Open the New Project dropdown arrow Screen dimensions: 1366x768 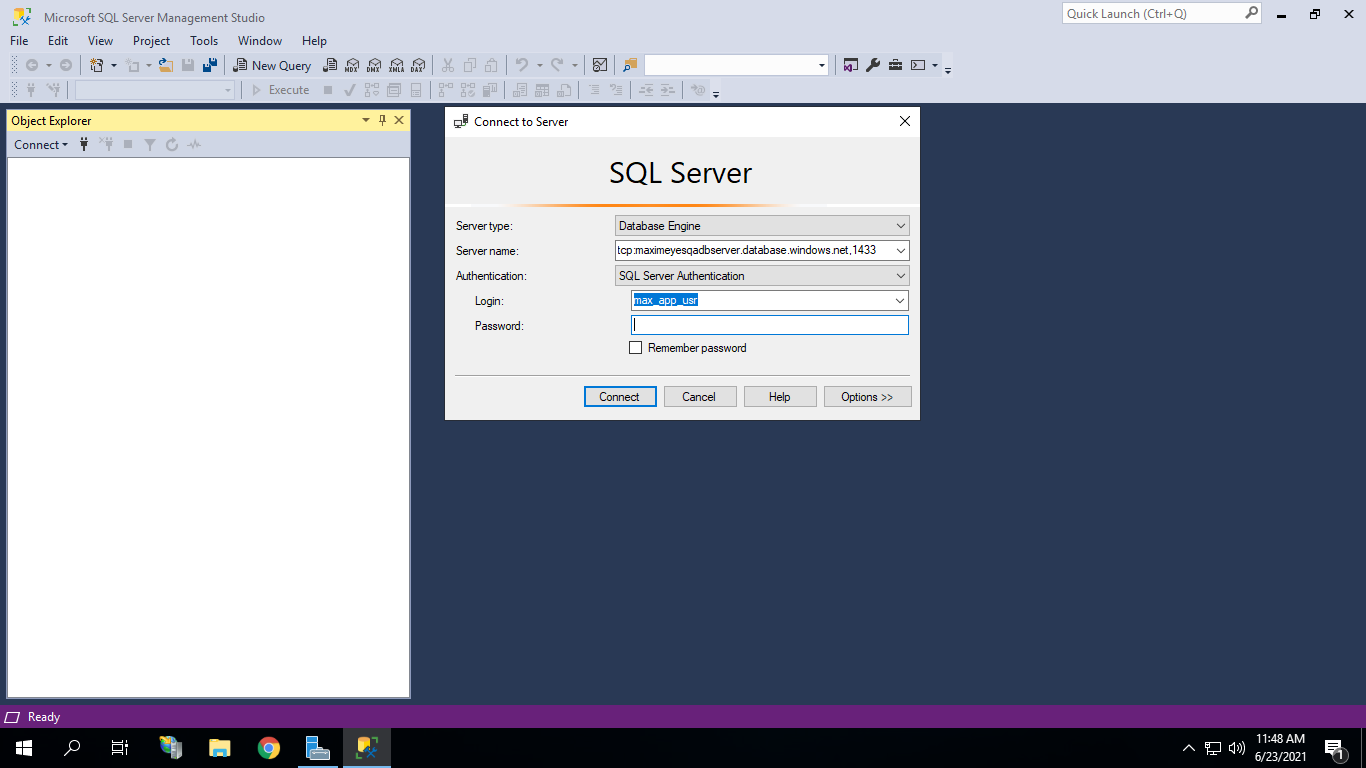[113, 65]
